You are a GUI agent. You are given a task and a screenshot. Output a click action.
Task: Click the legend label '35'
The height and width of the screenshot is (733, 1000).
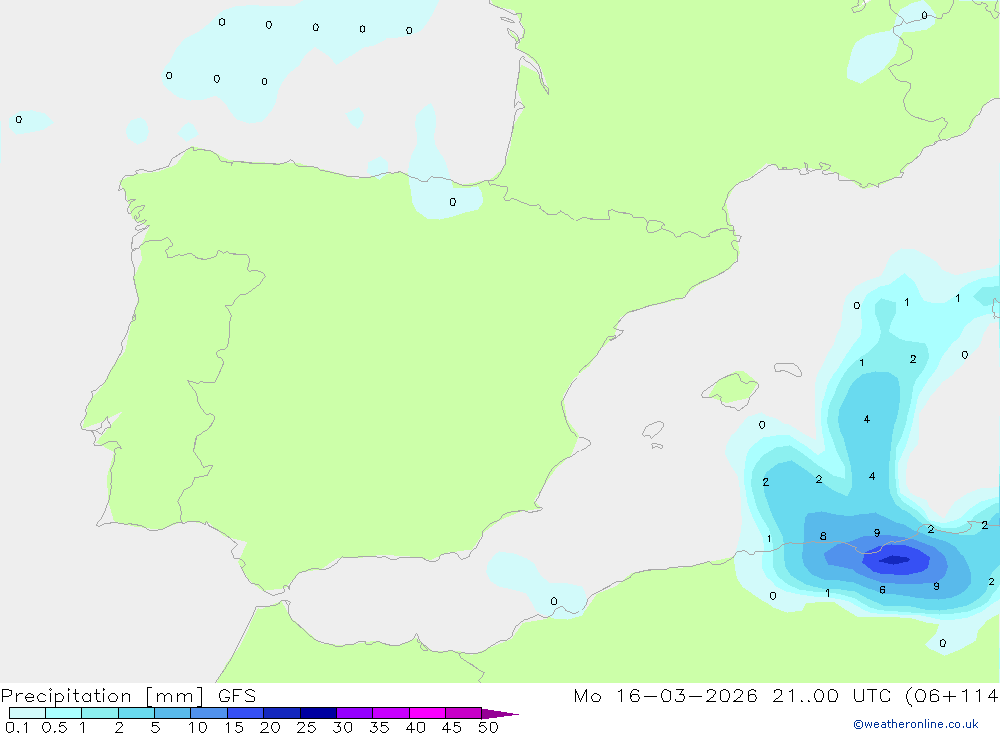pyautogui.click(x=379, y=727)
